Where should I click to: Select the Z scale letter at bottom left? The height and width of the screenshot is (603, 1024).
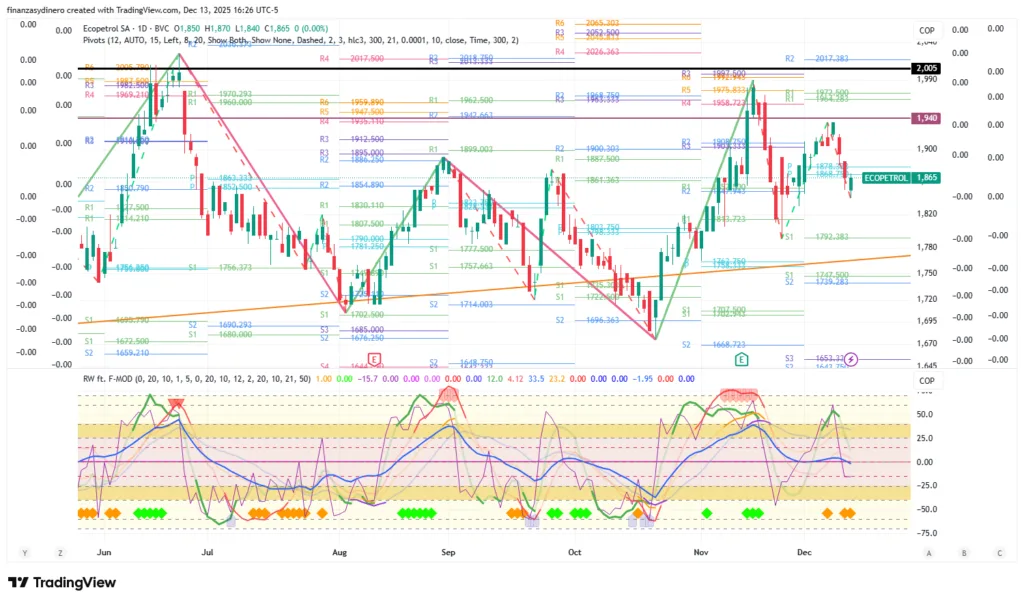(60, 552)
